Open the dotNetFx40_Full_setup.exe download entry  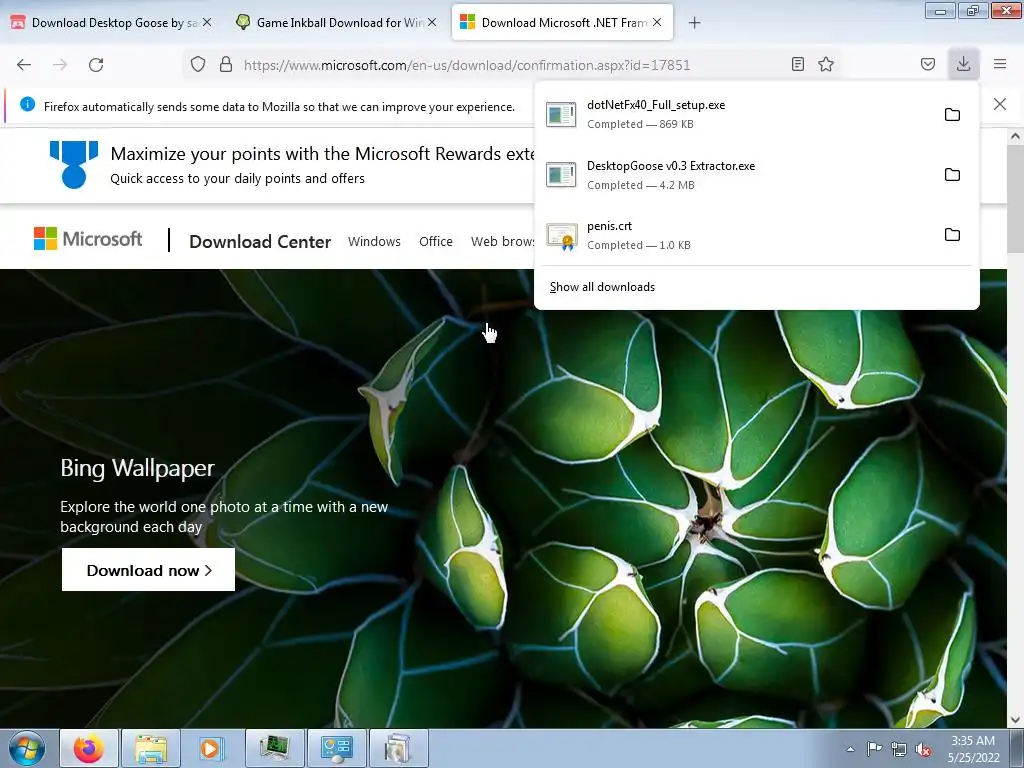pos(736,114)
